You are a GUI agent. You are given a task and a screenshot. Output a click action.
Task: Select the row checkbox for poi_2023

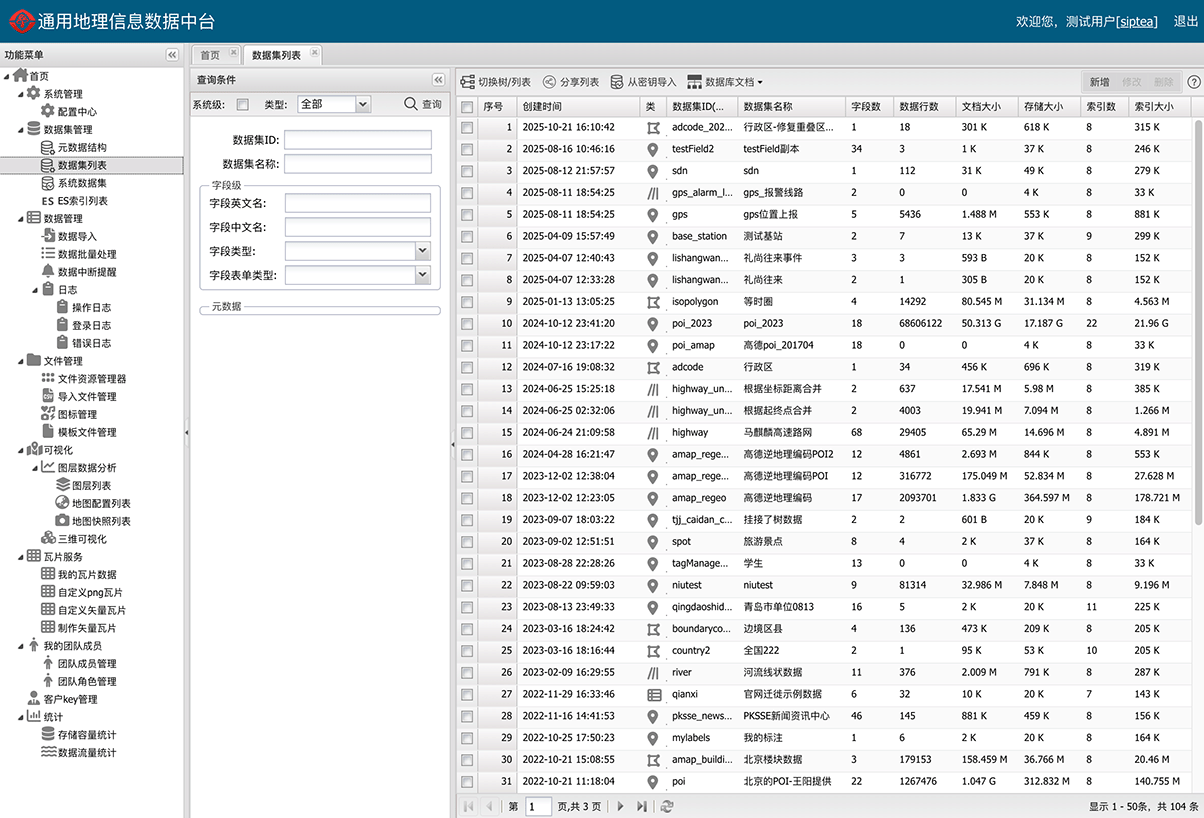(x=467, y=324)
